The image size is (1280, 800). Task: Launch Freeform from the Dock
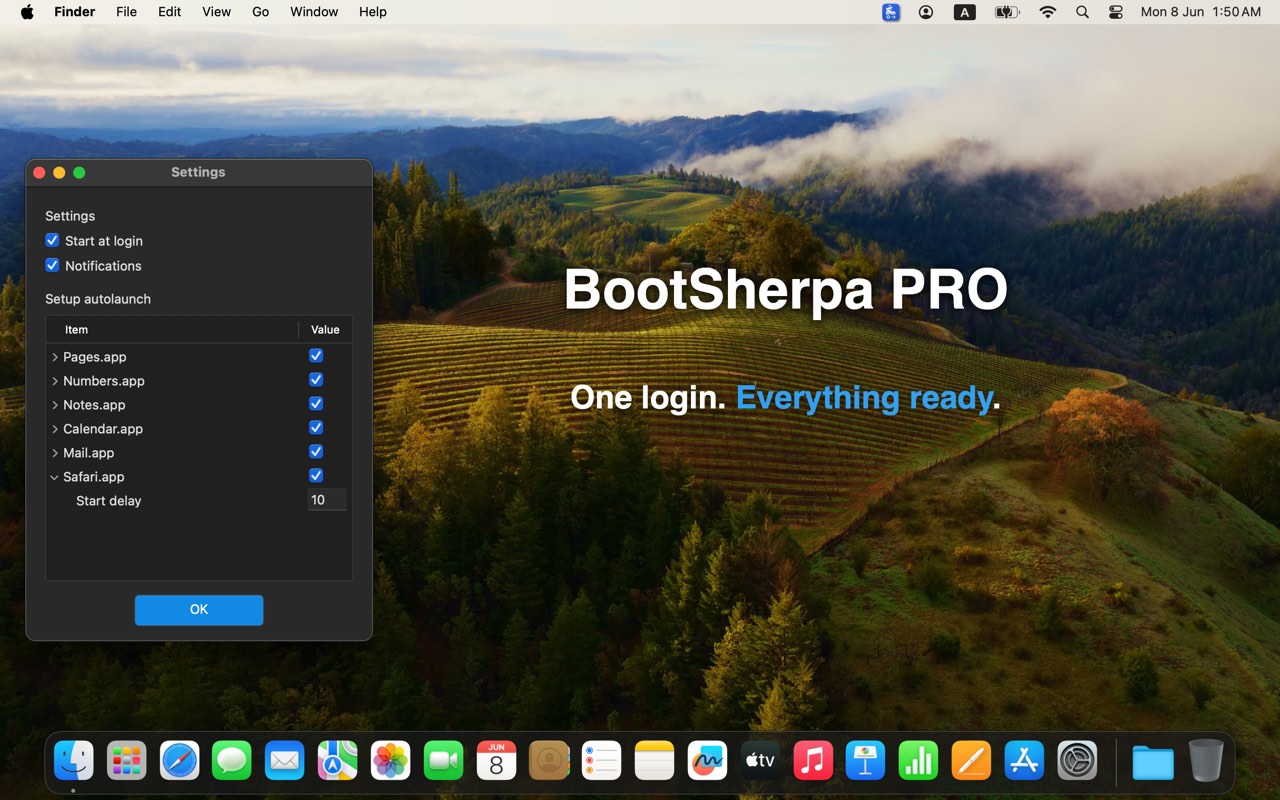(708, 761)
